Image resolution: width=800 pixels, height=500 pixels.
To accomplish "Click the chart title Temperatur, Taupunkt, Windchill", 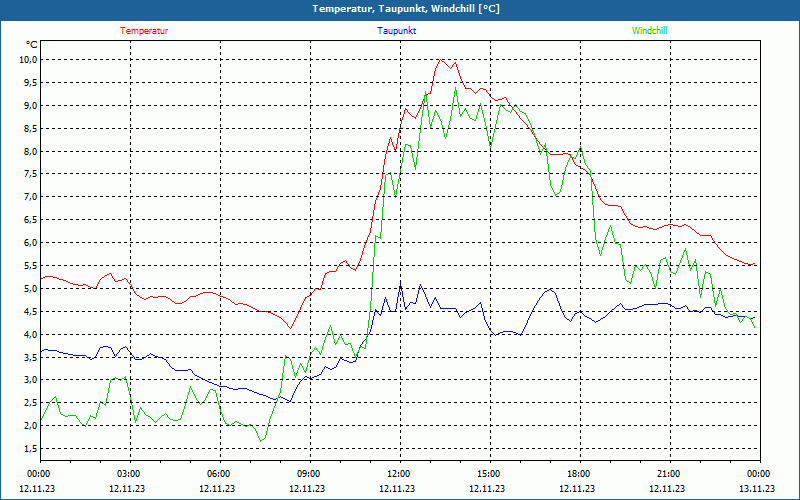I will [x=406, y=9].
